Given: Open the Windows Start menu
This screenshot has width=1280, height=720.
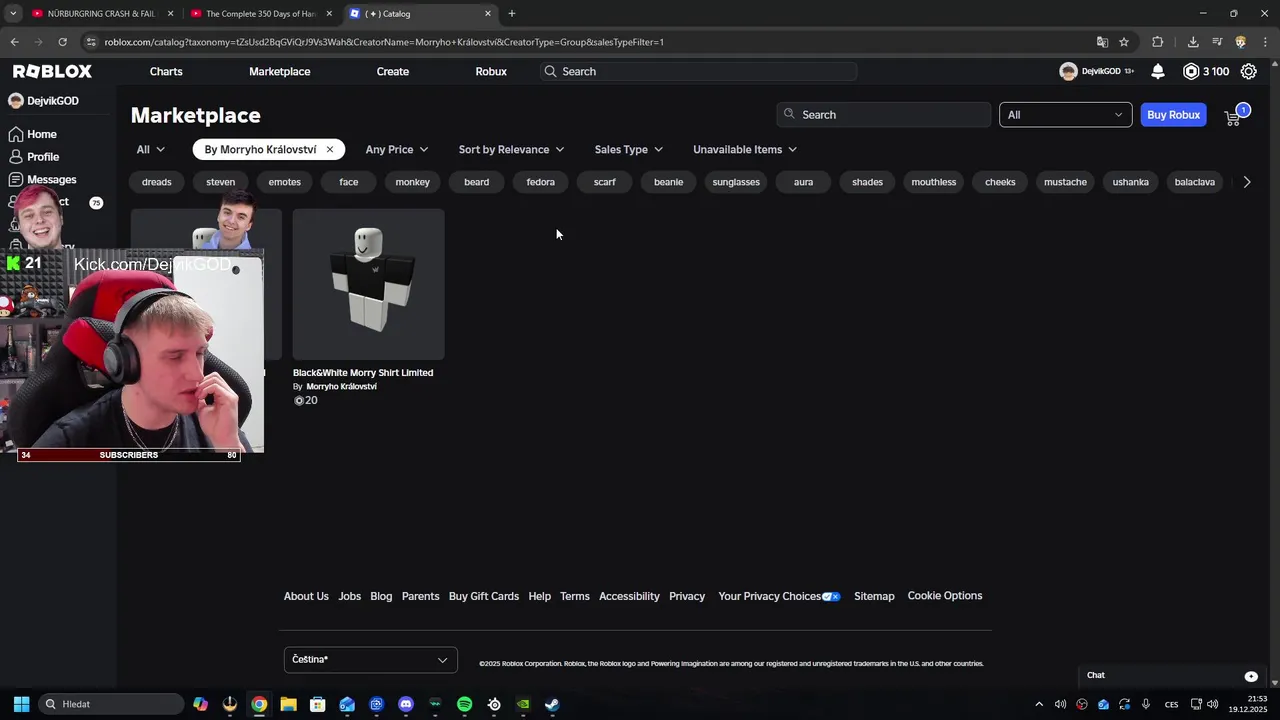Looking at the screenshot, I should pos(21,704).
